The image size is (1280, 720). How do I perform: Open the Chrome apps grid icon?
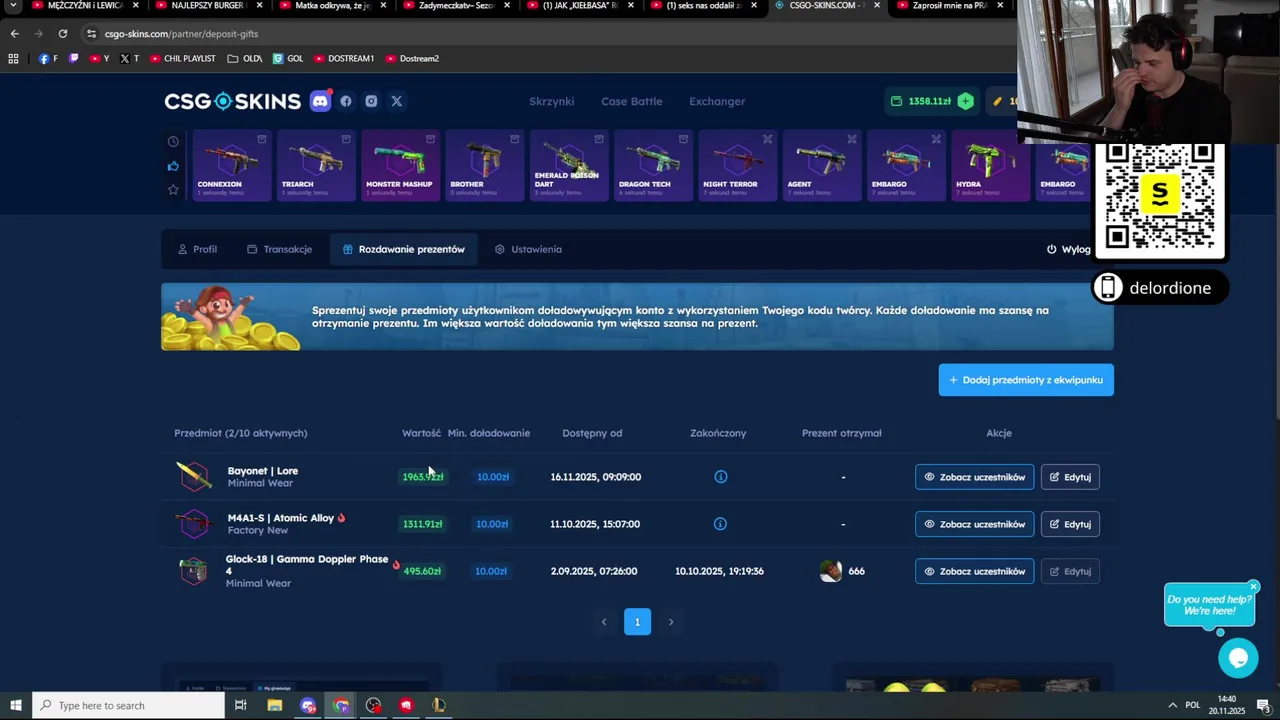[13, 59]
